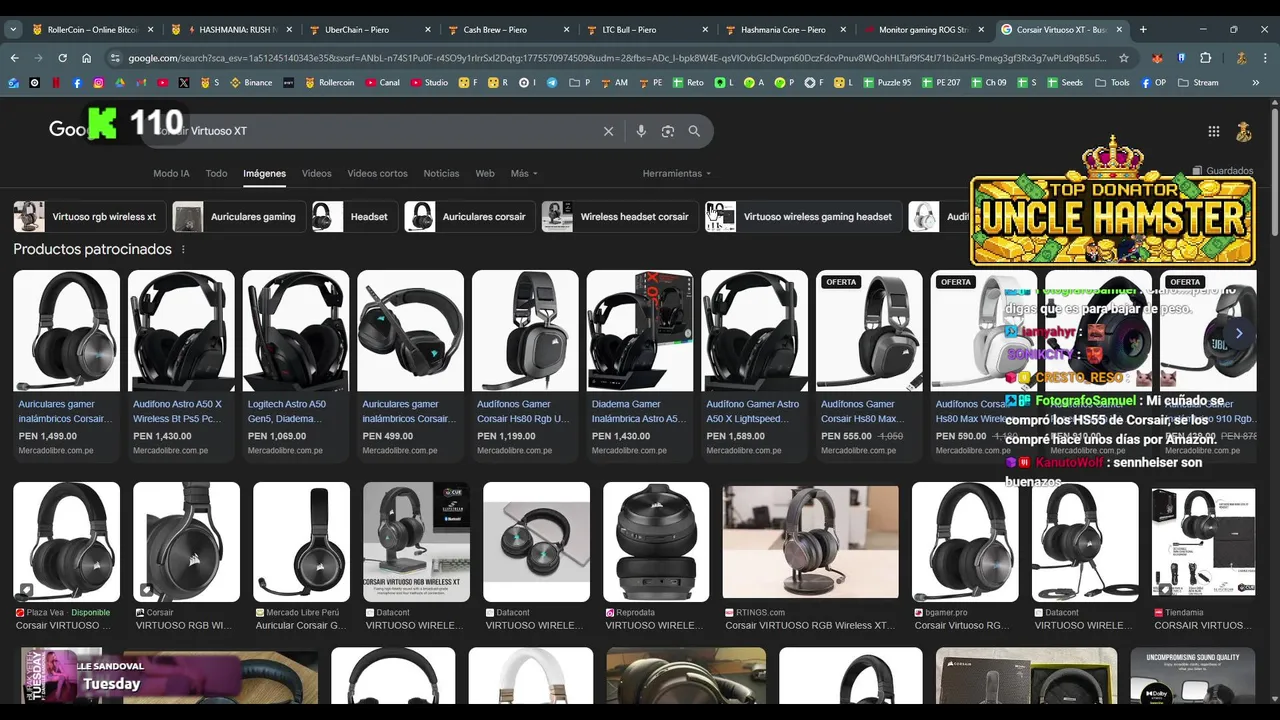Select the Virtuoso rgb wireless xt chip
The height and width of the screenshot is (720, 1280).
tap(88, 216)
